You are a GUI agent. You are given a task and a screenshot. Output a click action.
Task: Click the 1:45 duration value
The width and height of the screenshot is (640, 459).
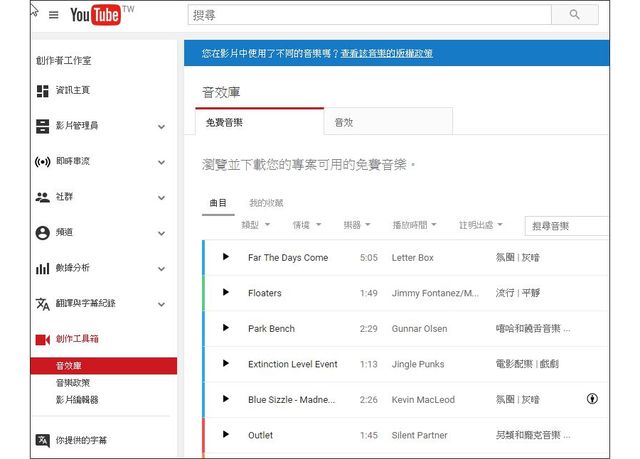(x=369, y=435)
